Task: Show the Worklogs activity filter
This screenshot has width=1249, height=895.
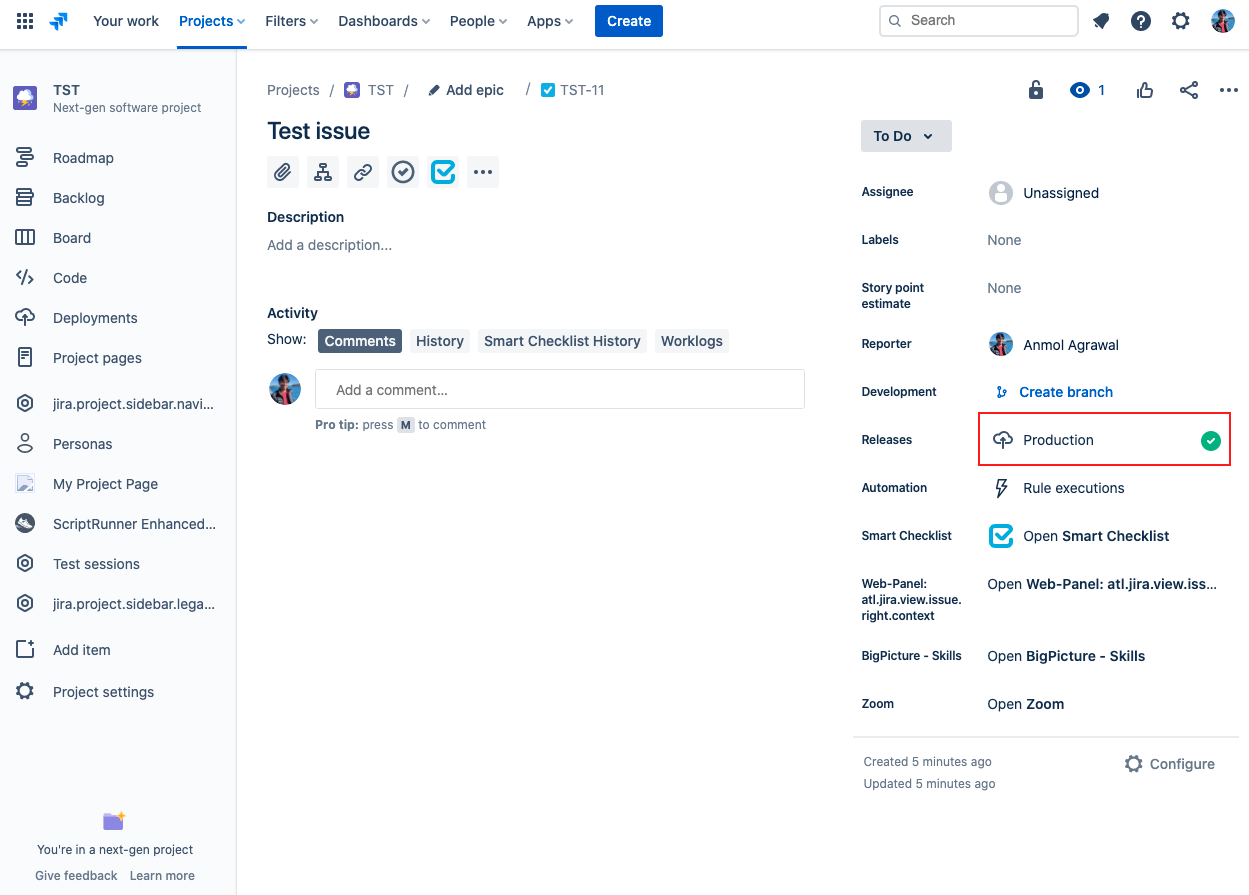Action: tap(691, 341)
